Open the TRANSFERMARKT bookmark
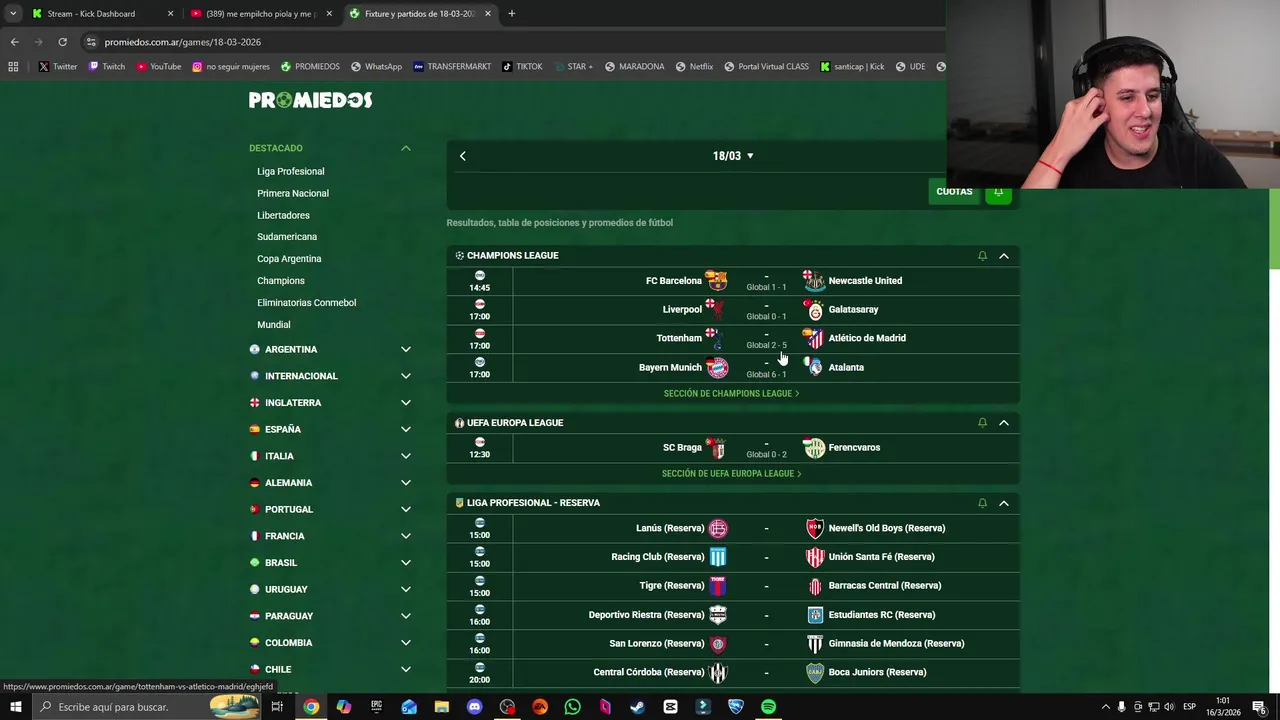 coord(452,67)
